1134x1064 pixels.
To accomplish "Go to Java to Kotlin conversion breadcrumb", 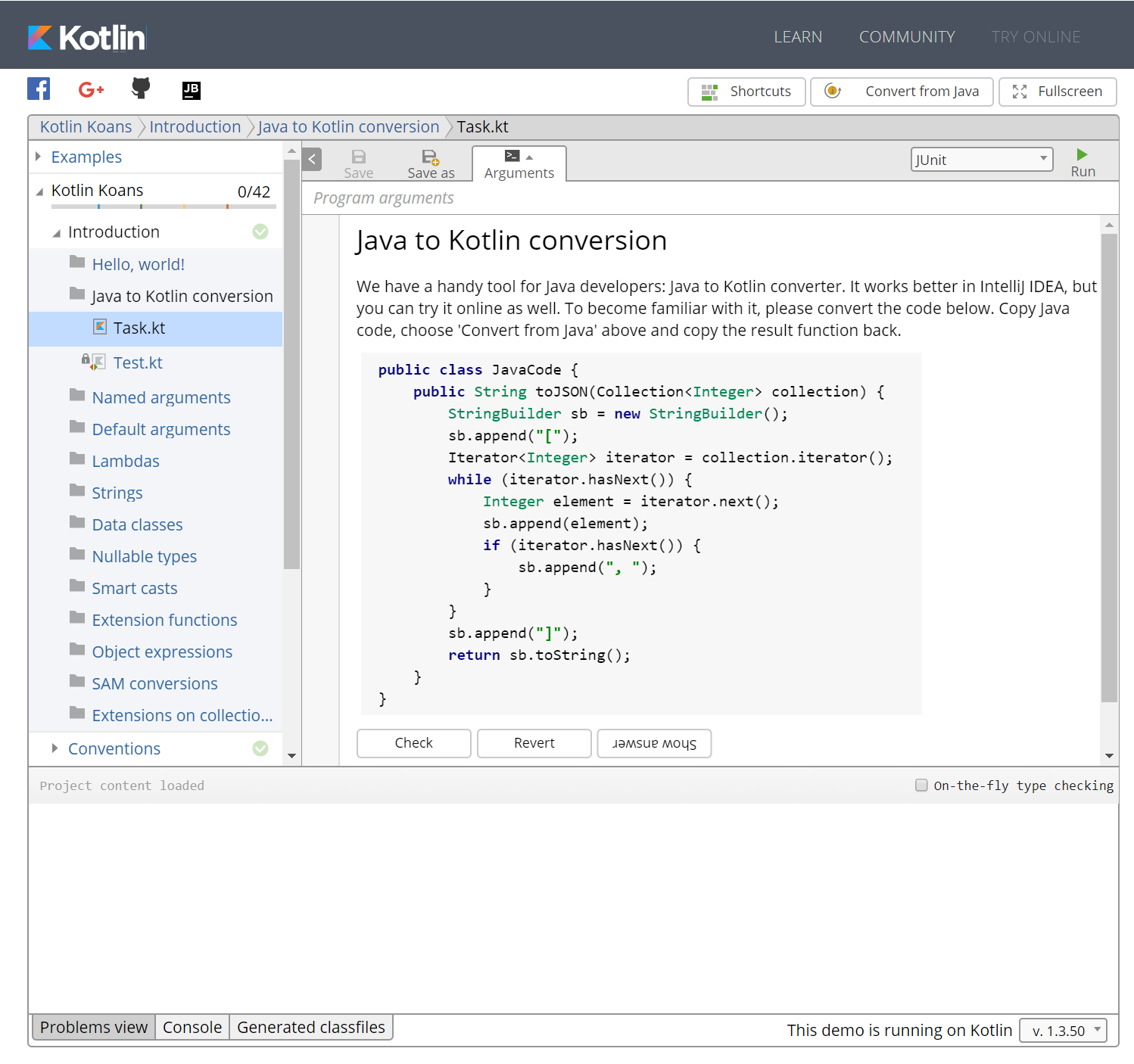I will [349, 126].
